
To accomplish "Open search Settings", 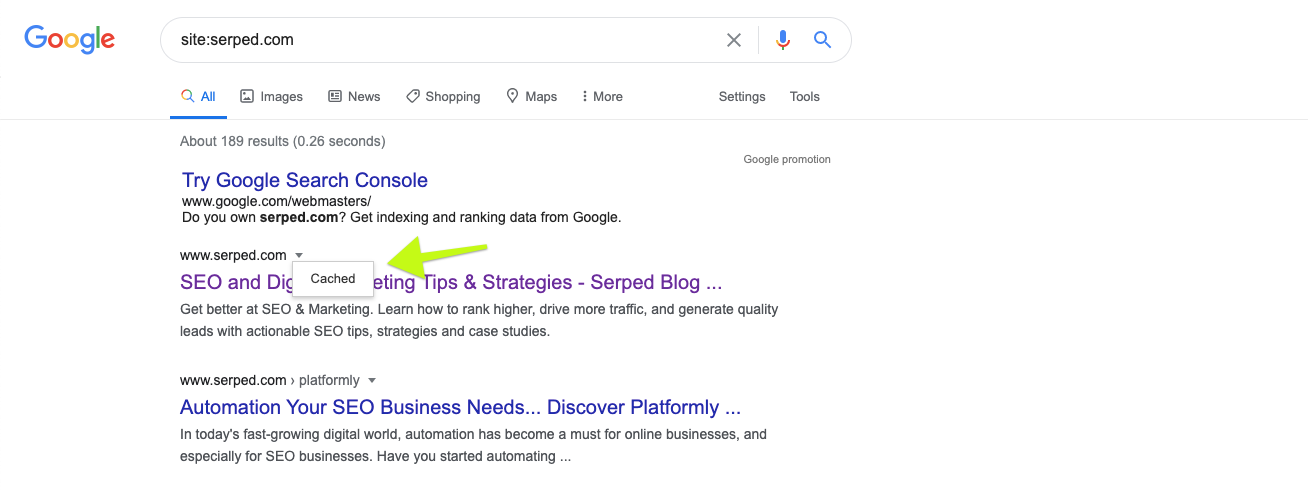I will [742, 97].
